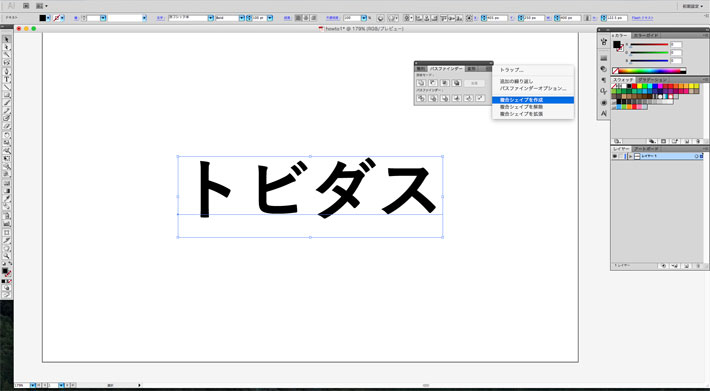The height and width of the screenshot is (391, 710).
Task: Expand the レイヤー 1 disclosure triangle
Action: (630, 156)
